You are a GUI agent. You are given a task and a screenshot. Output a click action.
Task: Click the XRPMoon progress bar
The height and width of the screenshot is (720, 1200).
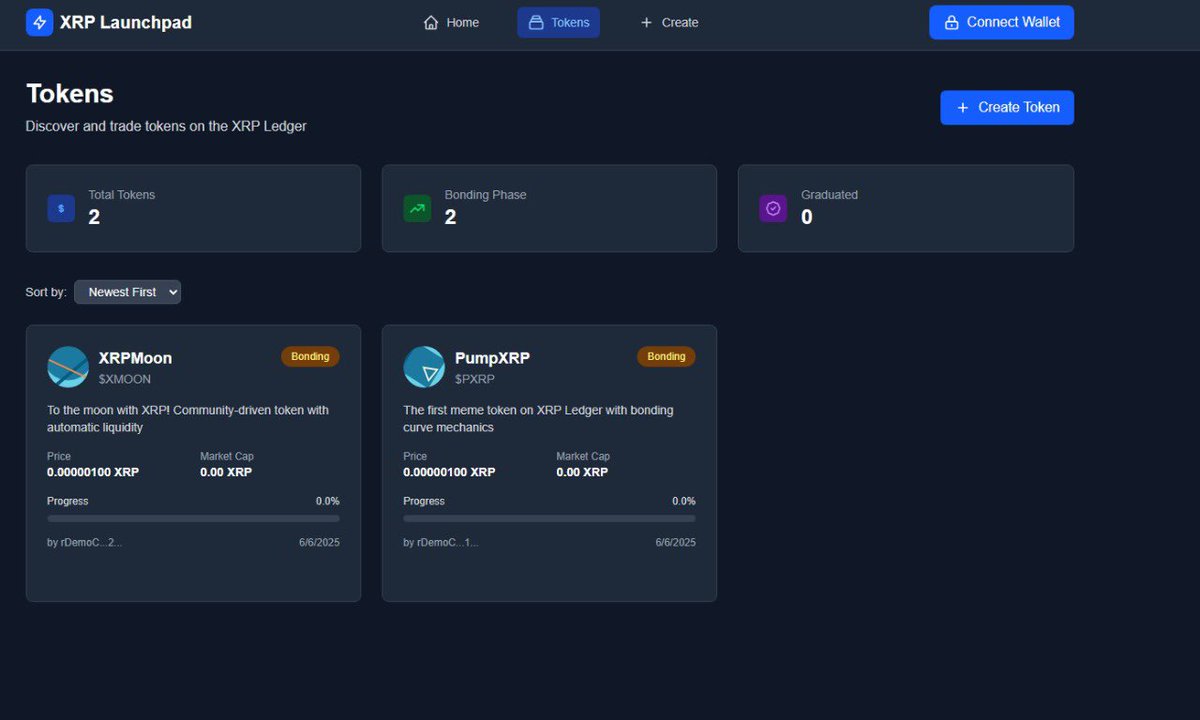[x=193, y=518]
